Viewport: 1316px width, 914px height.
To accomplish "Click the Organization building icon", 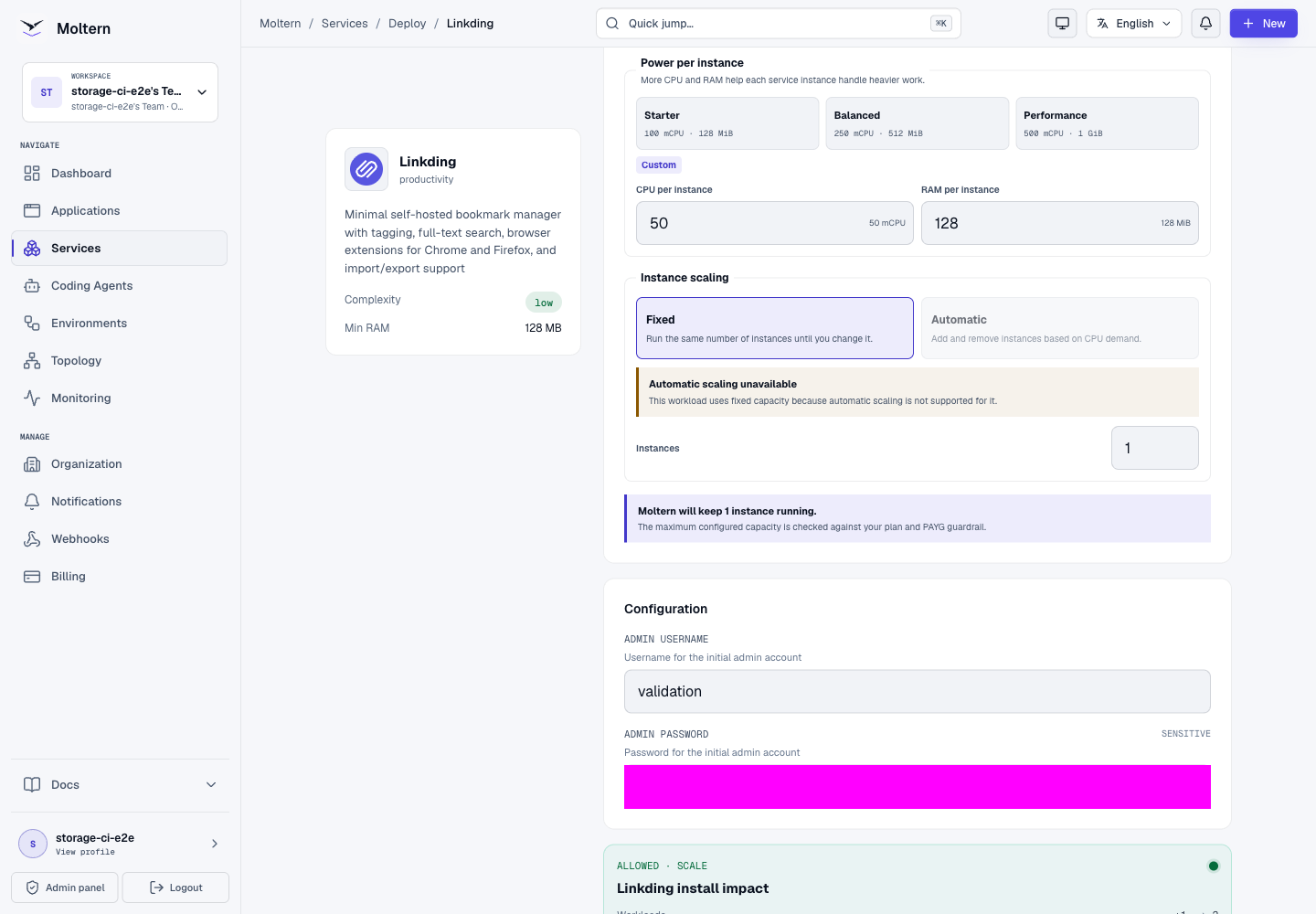I will [32, 464].
